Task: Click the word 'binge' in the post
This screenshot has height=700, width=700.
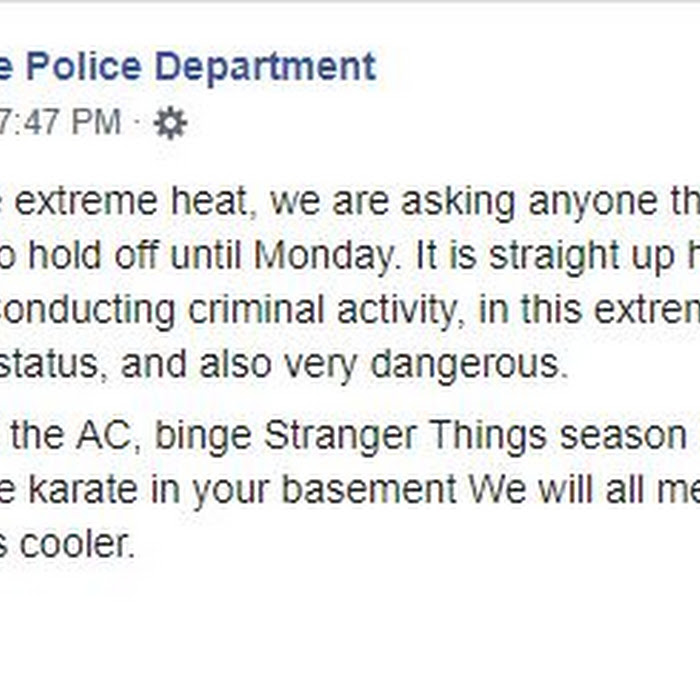Action: click(203, 437)
